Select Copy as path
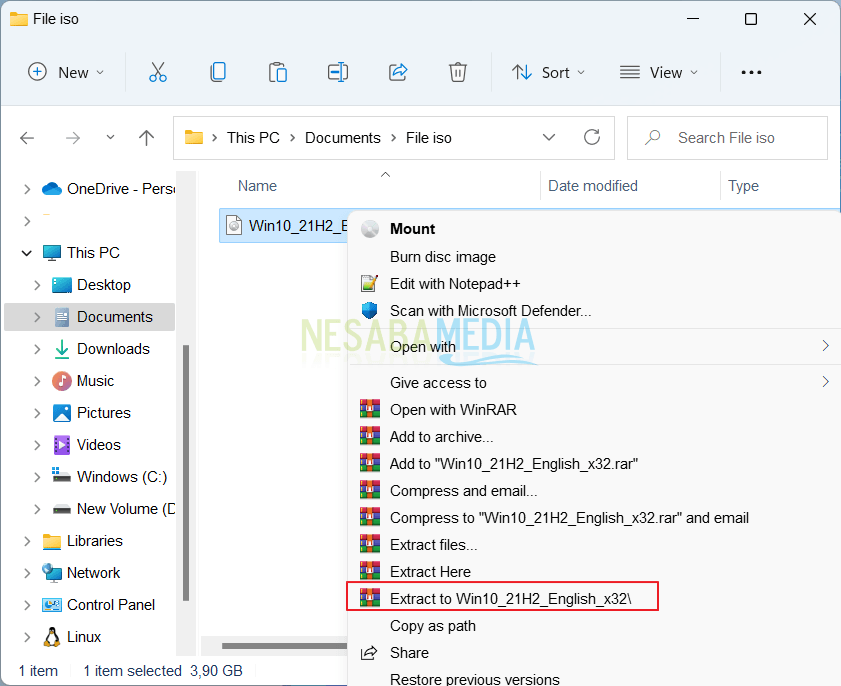This screenshot has width=841, height=686. click(594, 626)
